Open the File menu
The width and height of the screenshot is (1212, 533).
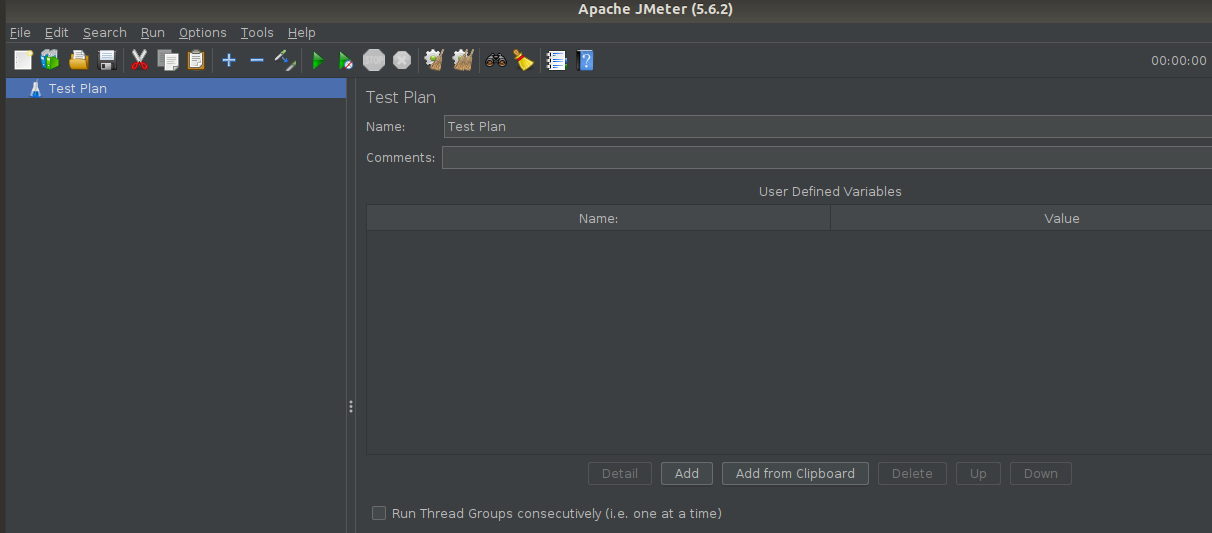[x=20, y=32]
